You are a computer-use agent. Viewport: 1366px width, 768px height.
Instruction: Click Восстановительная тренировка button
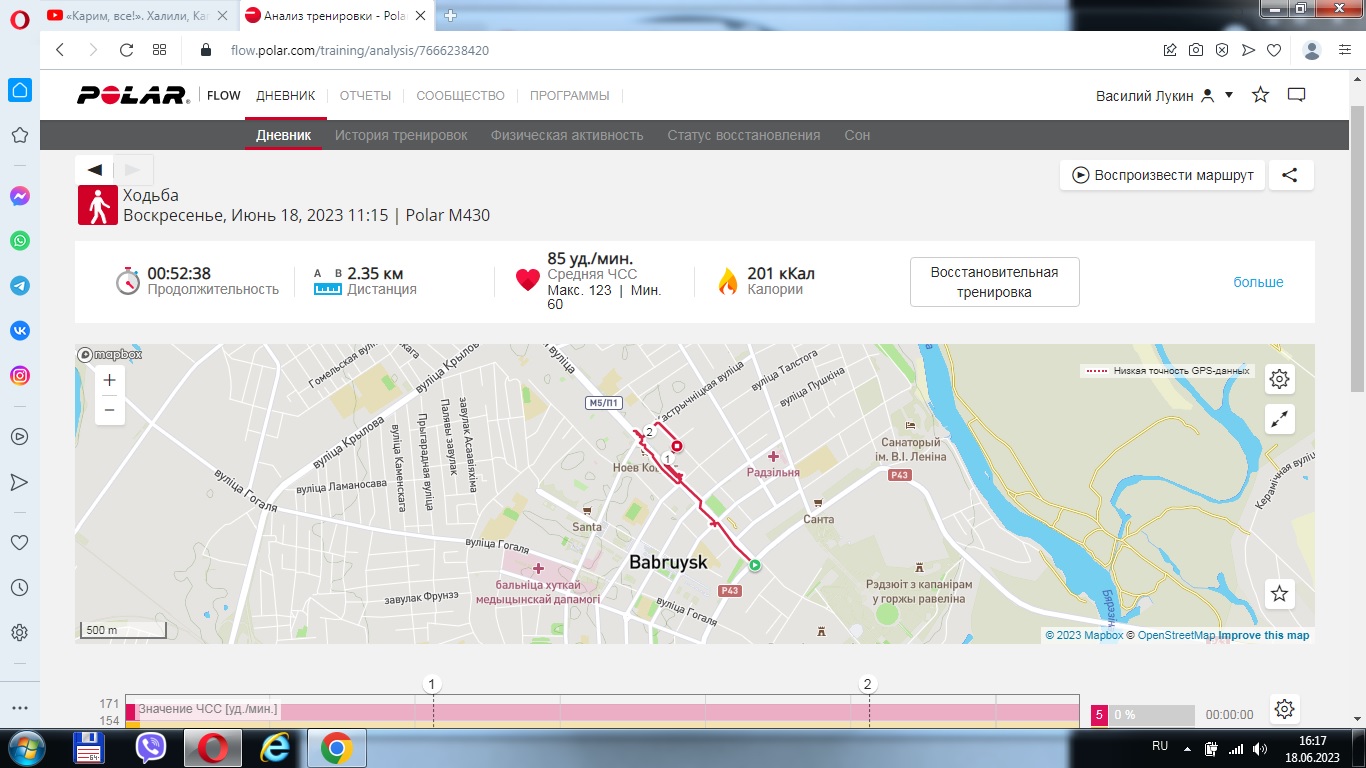point(994,282)
